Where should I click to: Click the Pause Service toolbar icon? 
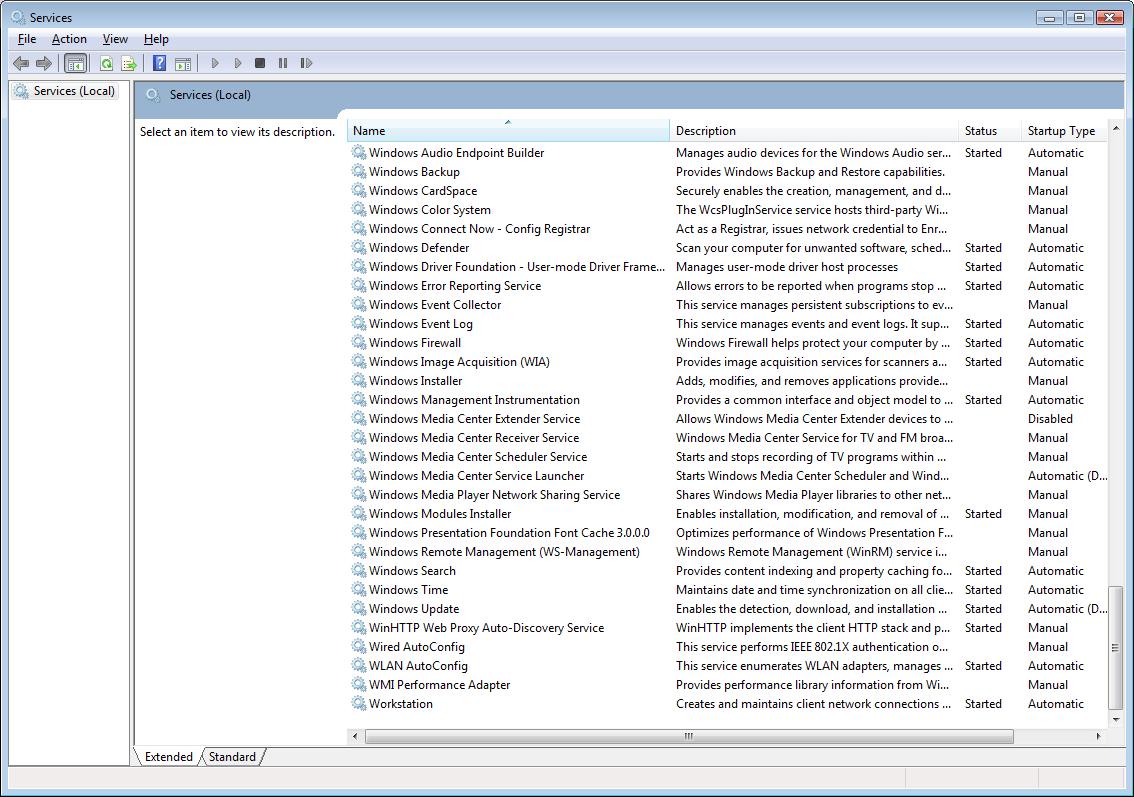[283, 64]
